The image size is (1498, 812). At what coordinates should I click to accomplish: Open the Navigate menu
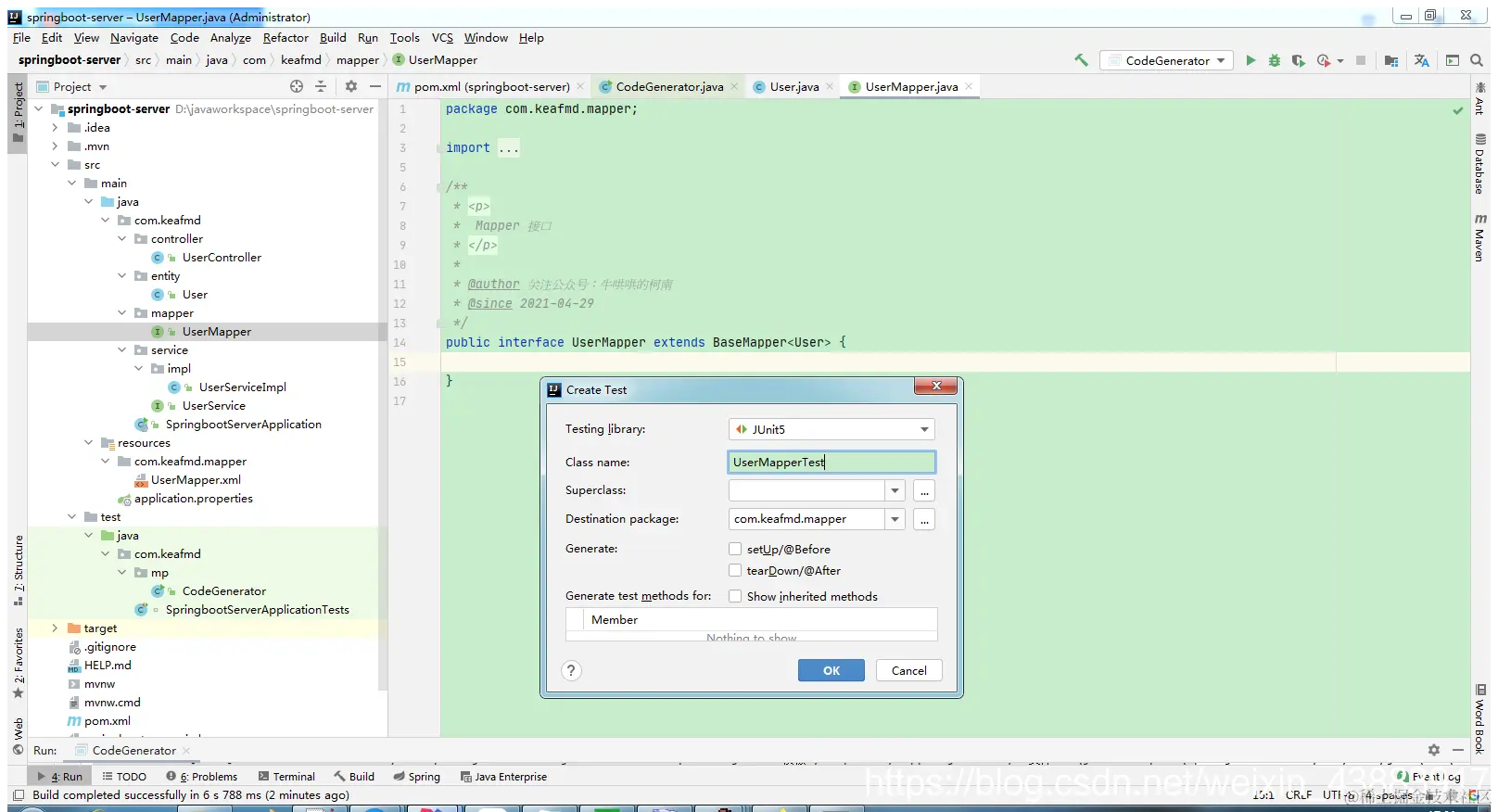pos(134,38)
